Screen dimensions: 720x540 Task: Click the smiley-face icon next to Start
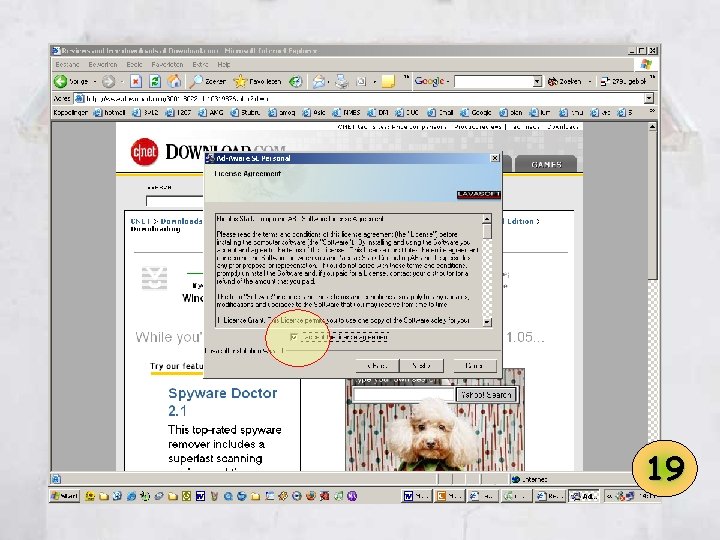[90, 496]
